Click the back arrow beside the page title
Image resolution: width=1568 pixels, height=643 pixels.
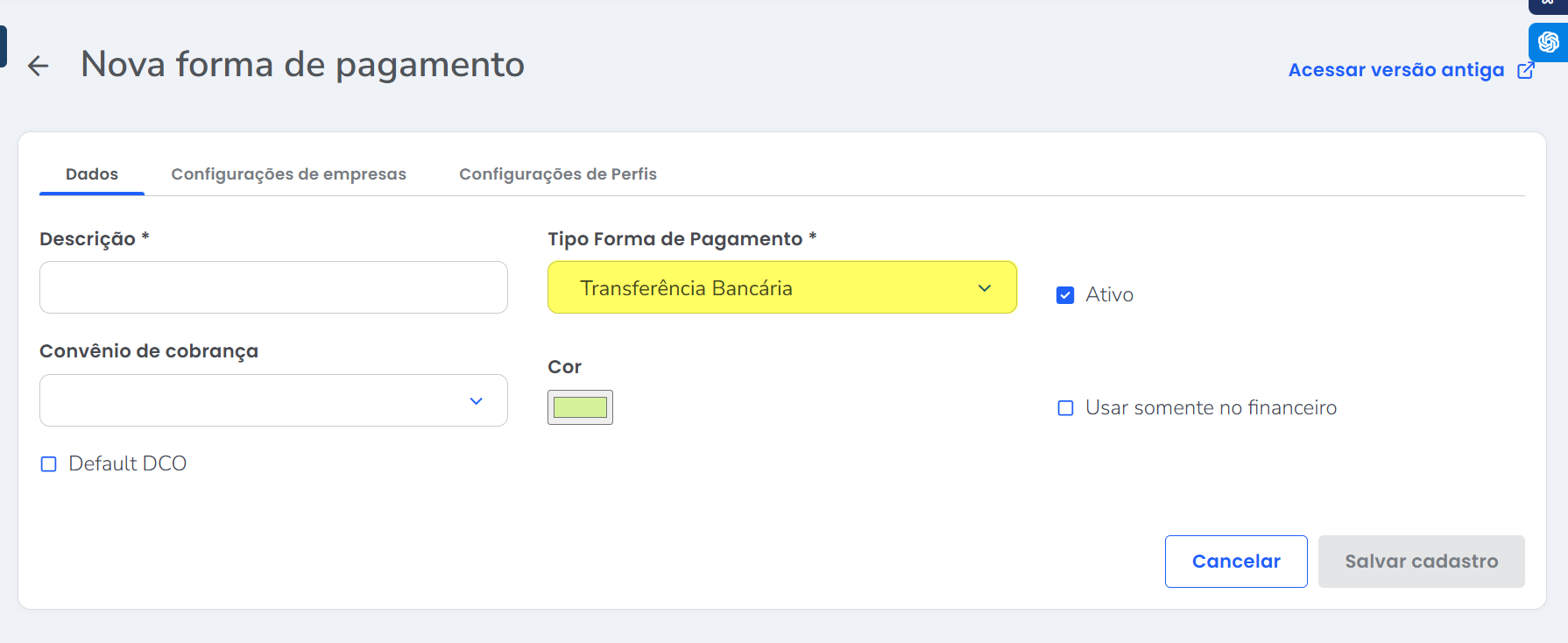pos(39,66)
